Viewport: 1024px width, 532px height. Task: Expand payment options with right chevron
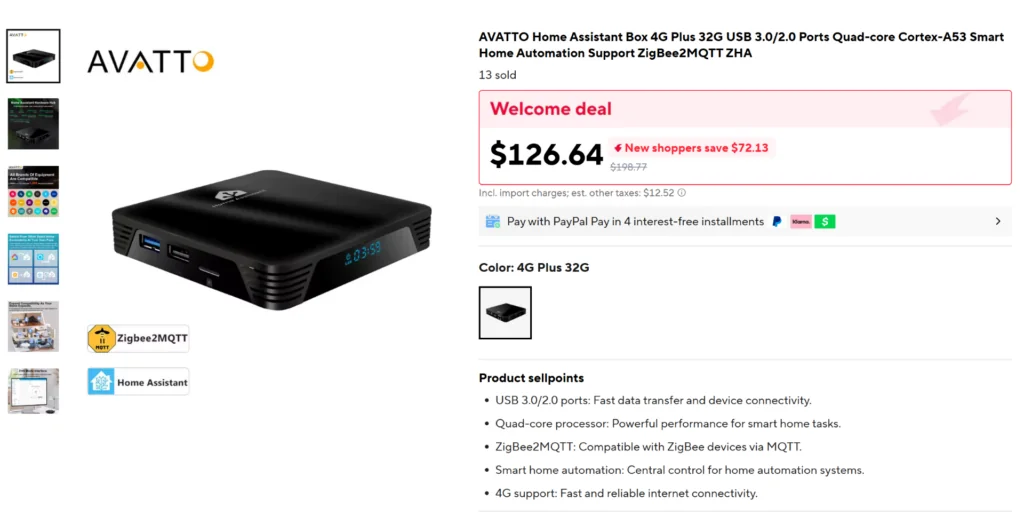[x=997, y=221]
